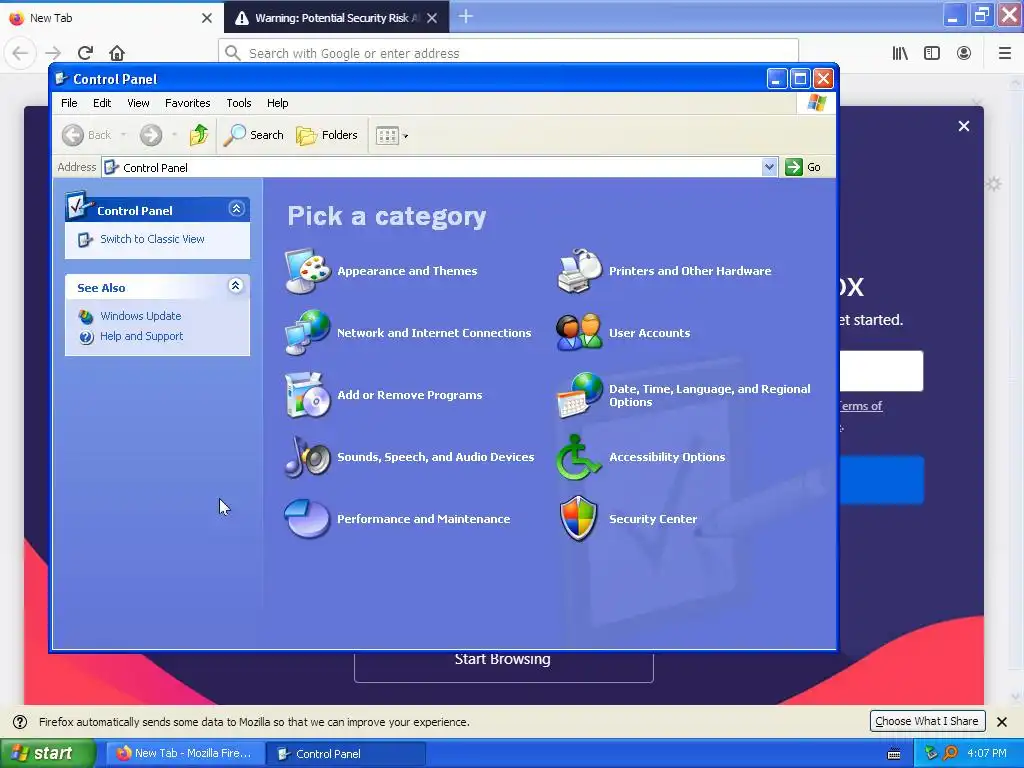Click the Windows Update link
Viewport: 1024px width, 768px height.
point(140,316)
